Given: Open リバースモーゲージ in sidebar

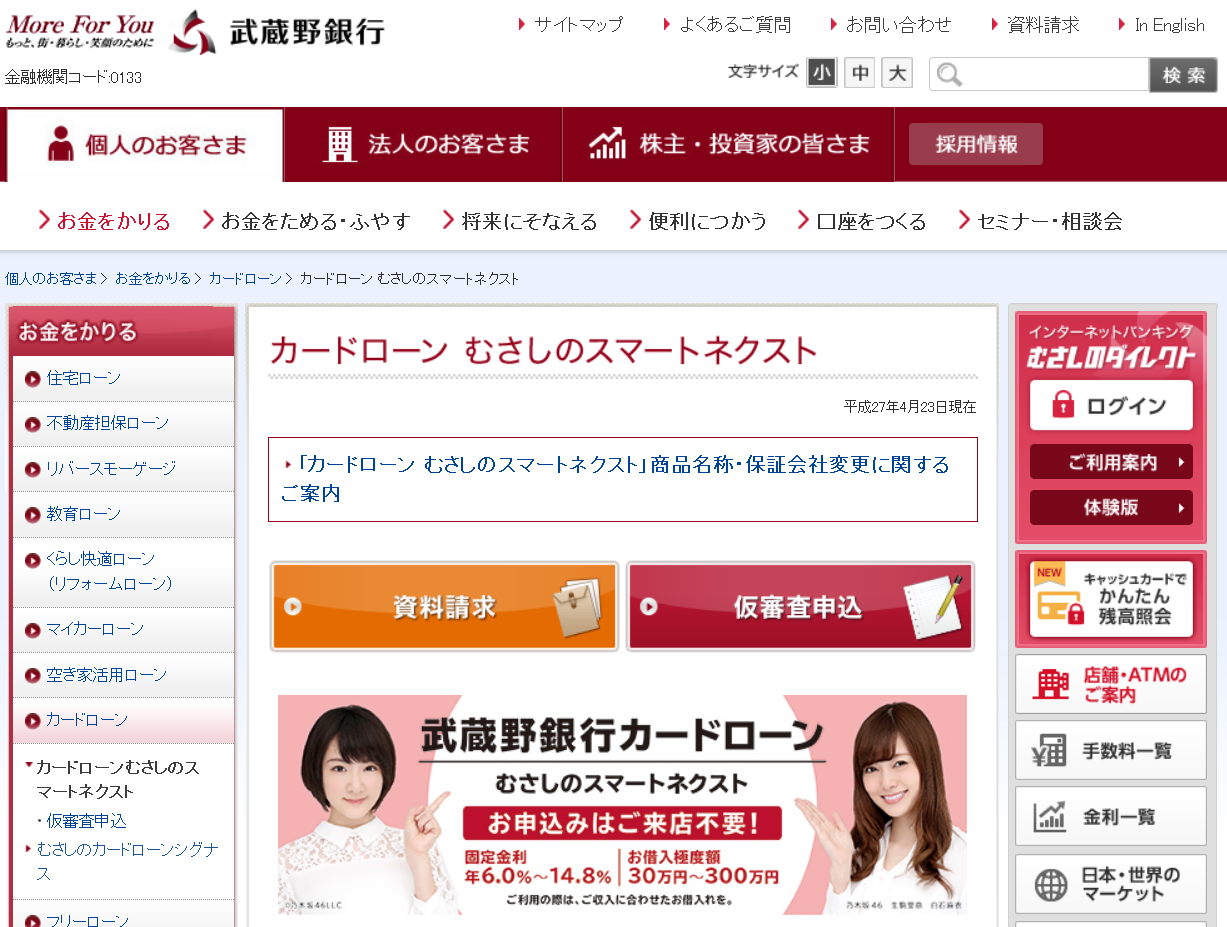Looking at the screenshot, I should (124, 468).
